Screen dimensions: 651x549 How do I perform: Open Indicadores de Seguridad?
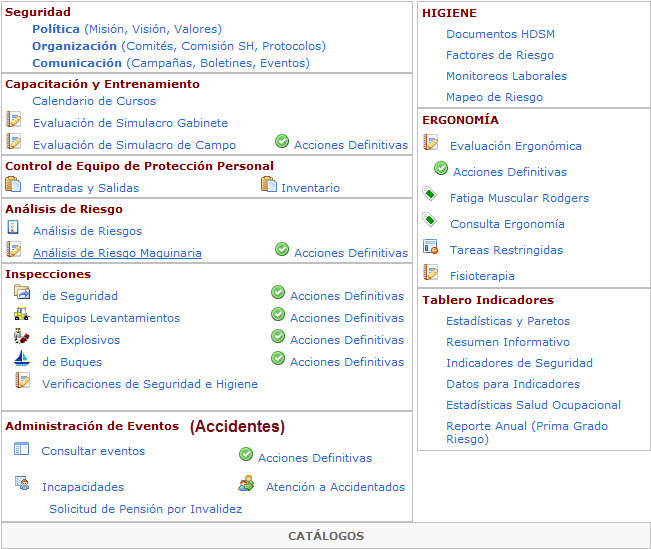tap(519, 363)
